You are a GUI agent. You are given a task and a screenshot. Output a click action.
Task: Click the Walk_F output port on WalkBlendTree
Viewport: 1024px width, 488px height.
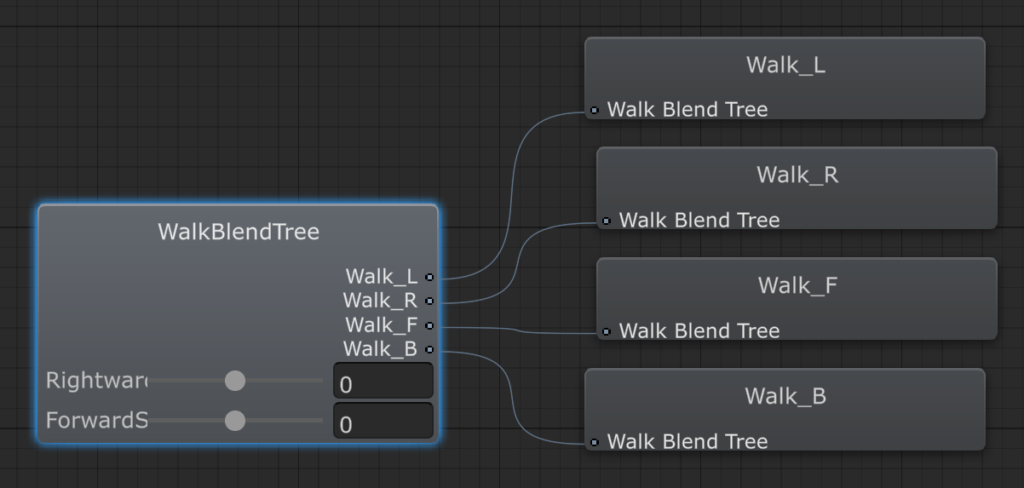(x=429, y=325)
